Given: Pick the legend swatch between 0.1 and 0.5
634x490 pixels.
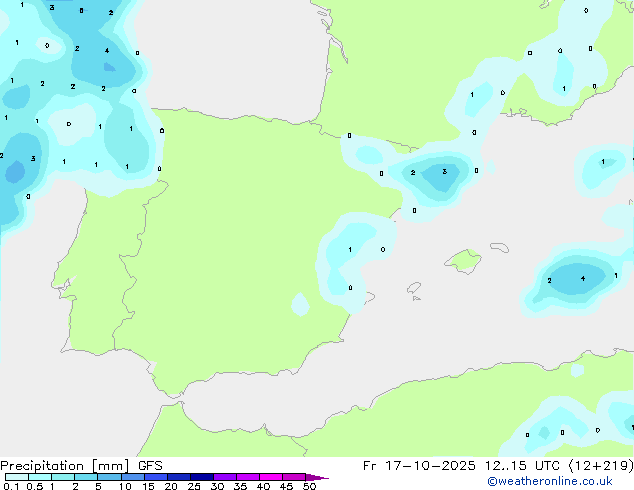Looking at the screenshot, I should click(17, 477).
